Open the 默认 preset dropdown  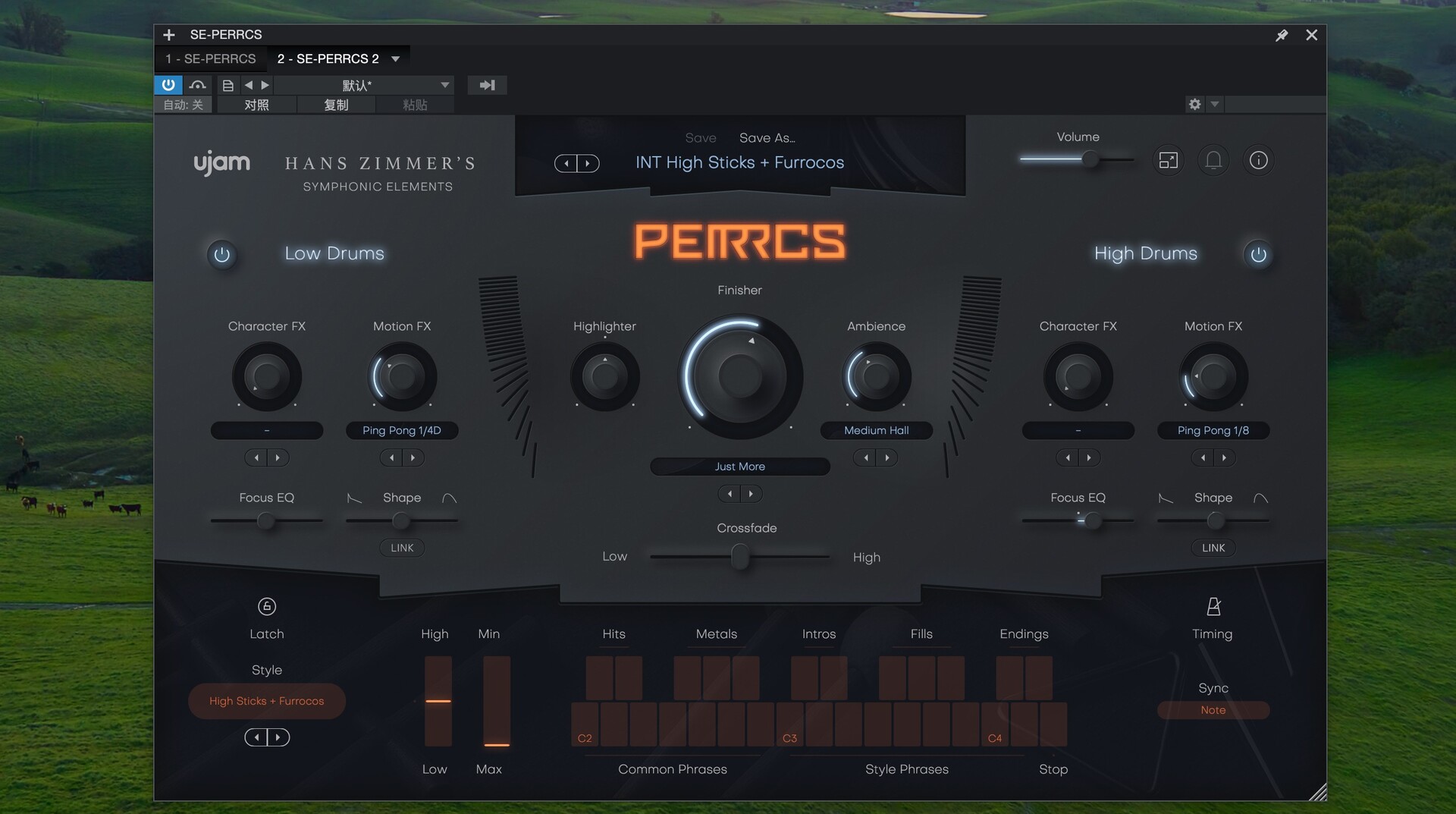[364, 85]
